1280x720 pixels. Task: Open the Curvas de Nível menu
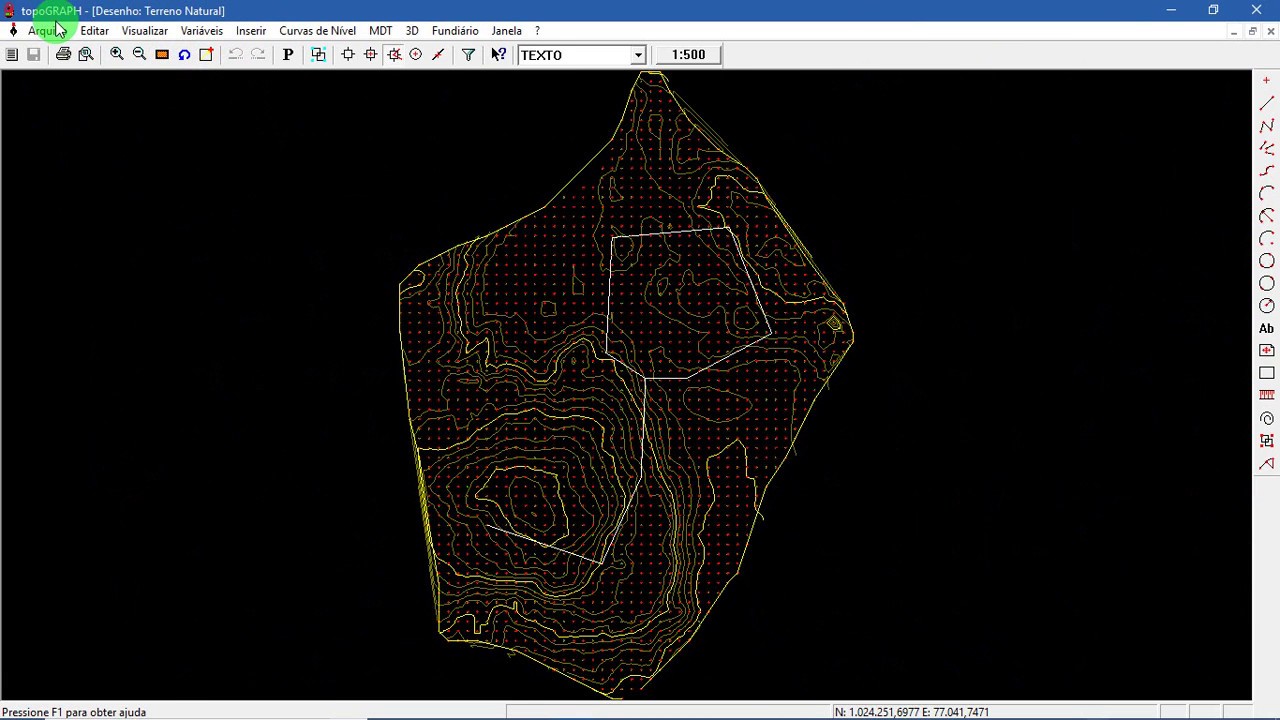point(317,31)
